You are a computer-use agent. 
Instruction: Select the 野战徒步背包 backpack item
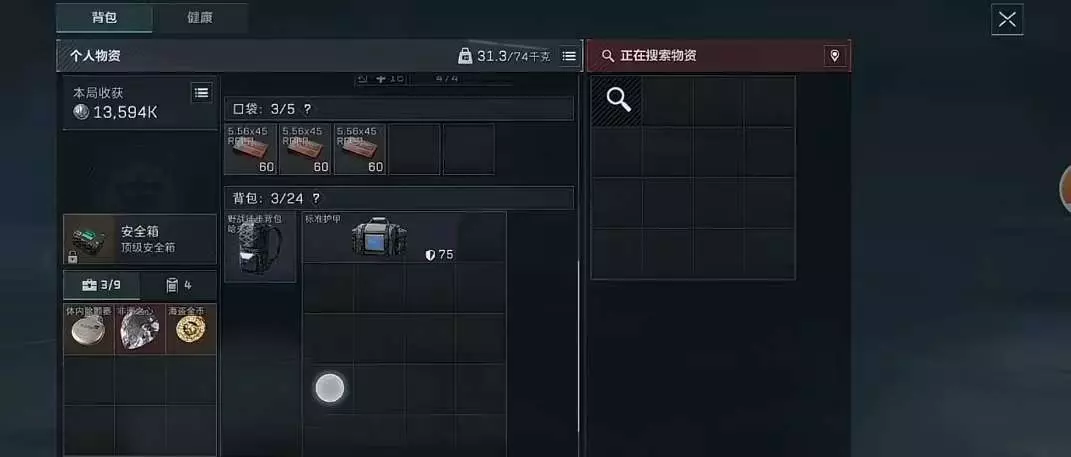coord(260,247)
